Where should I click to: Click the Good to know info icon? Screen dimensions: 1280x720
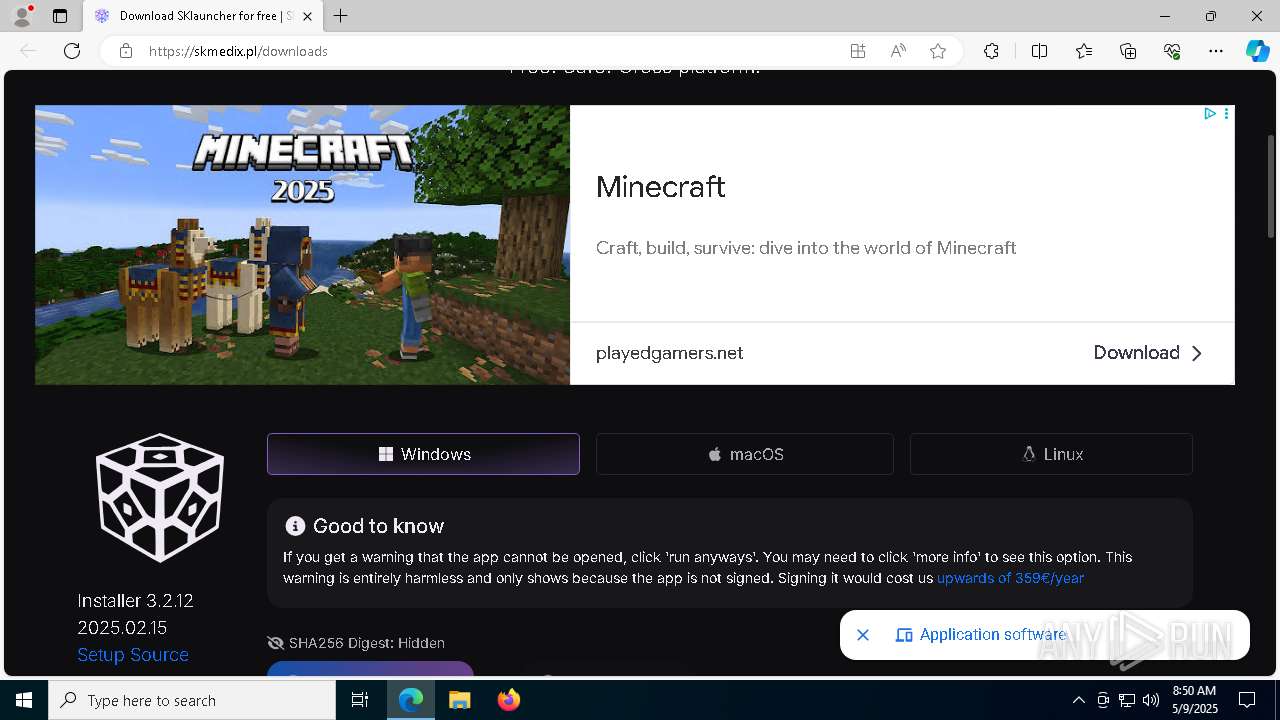(295, 526)
